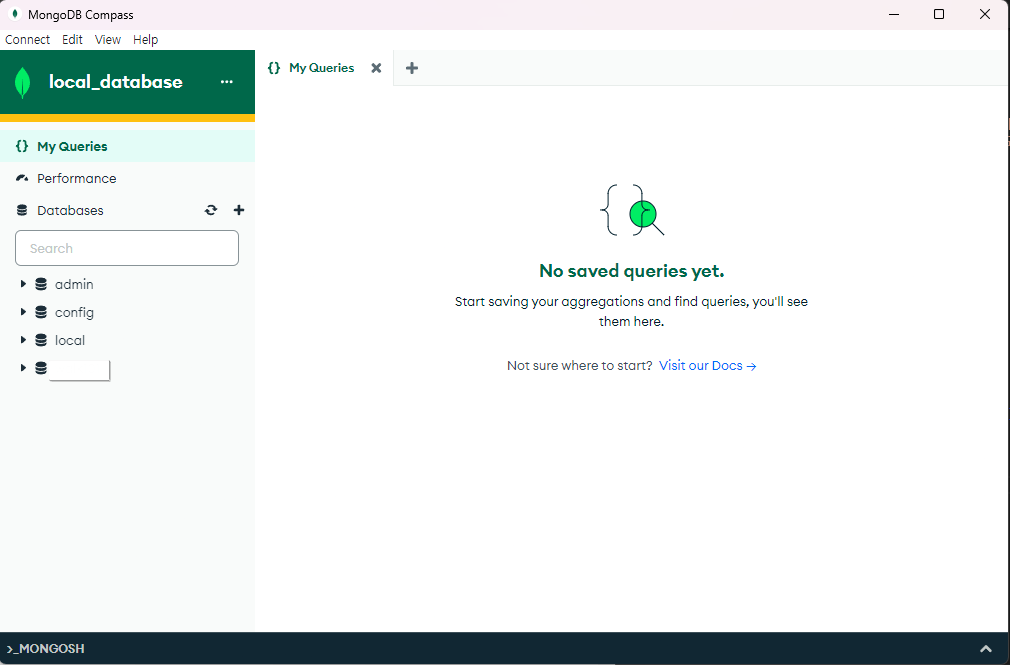Expand the local database tree
This screenshot has width=1010, height=665.
pos(23,340)
